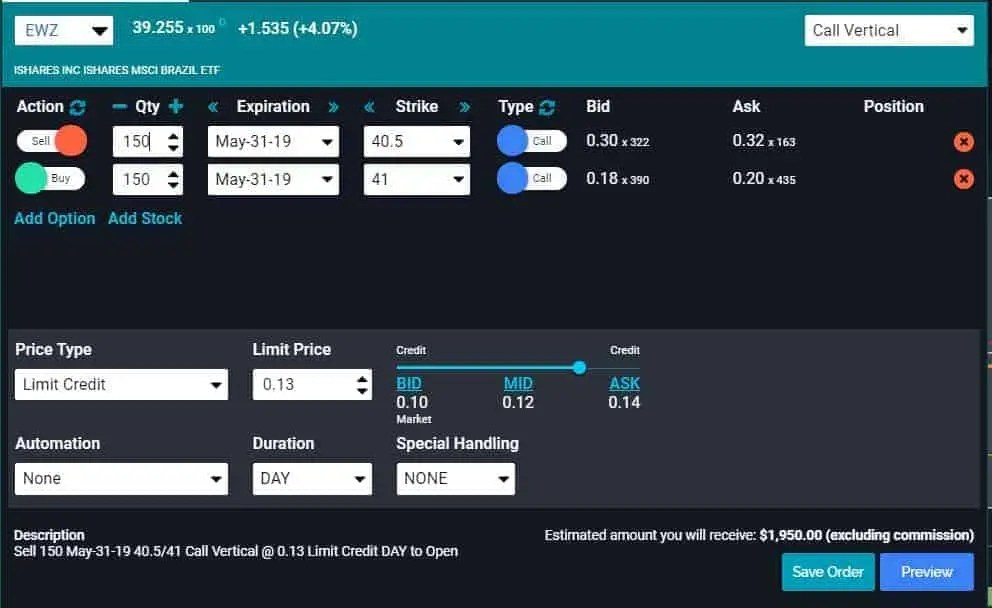Click the Credit price slider handle
Viewport: 992px width, 608px height.
[x=579, y=368]
